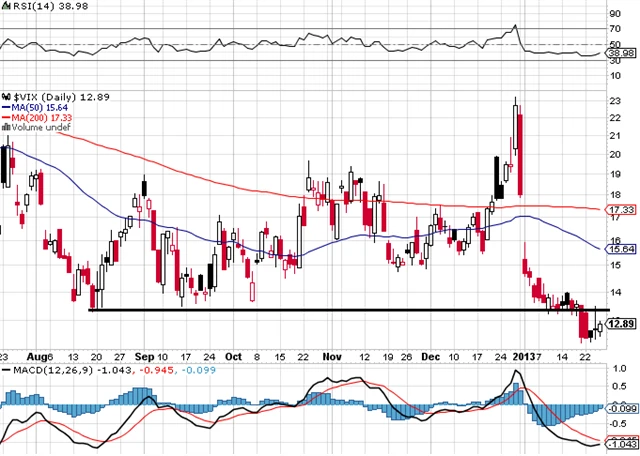This screenshot has width=640, height=456.
Task: Click the 12.89 current price tag
Action: [x=622, y=323]
